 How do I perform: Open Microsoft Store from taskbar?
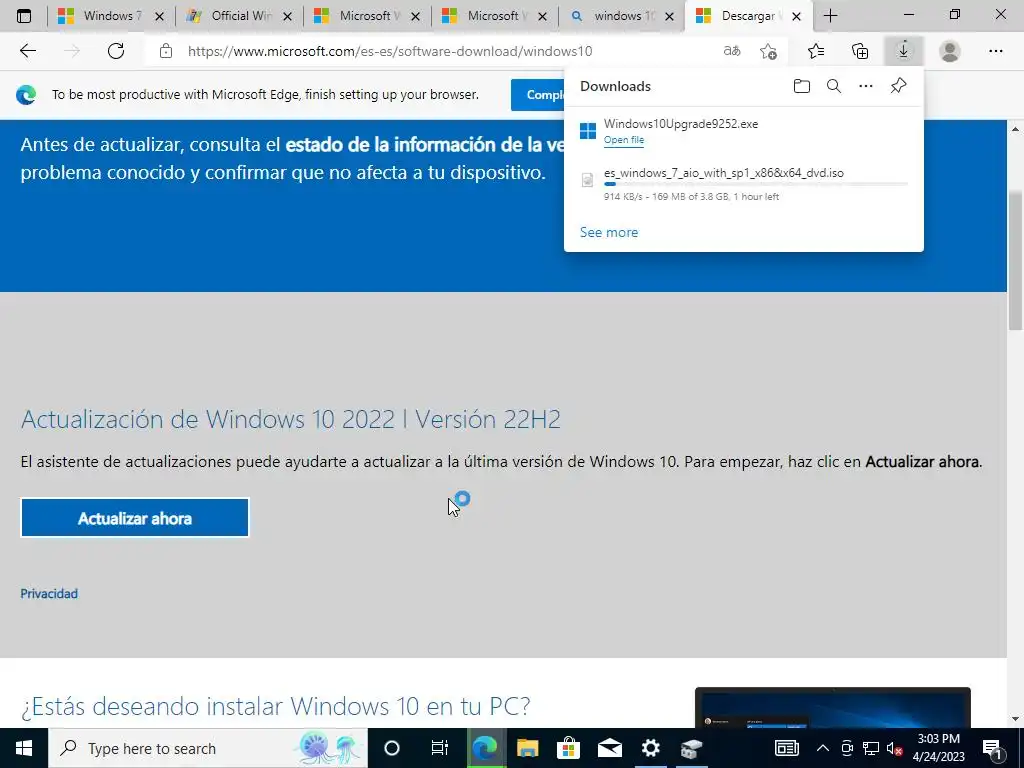[568, 748]
